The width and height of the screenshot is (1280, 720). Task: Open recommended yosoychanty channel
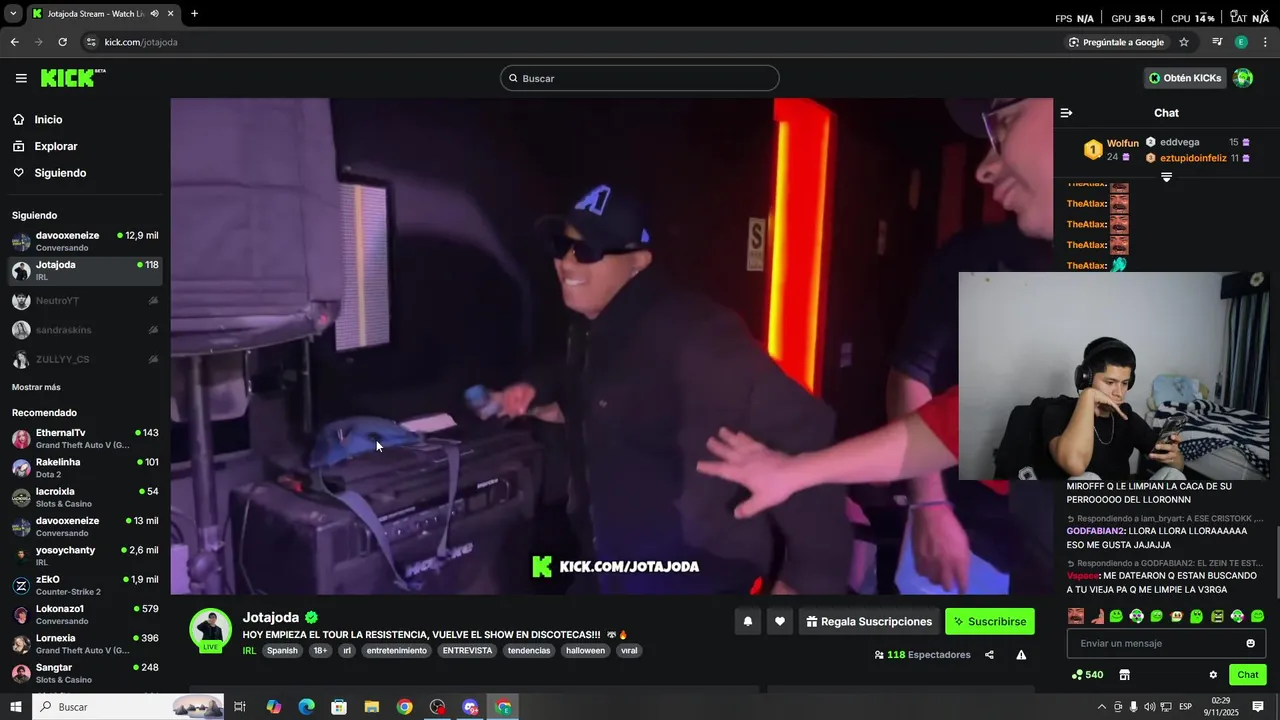pos(85,556)
